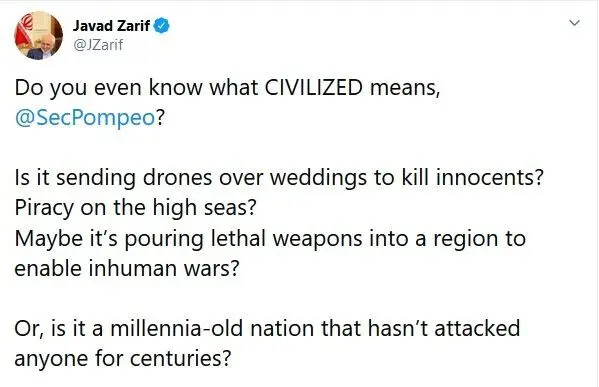Click the "Maybe it's pouring lethal weapons" line
The height and width of the screenshot is (387, 599).
(270, 238)
